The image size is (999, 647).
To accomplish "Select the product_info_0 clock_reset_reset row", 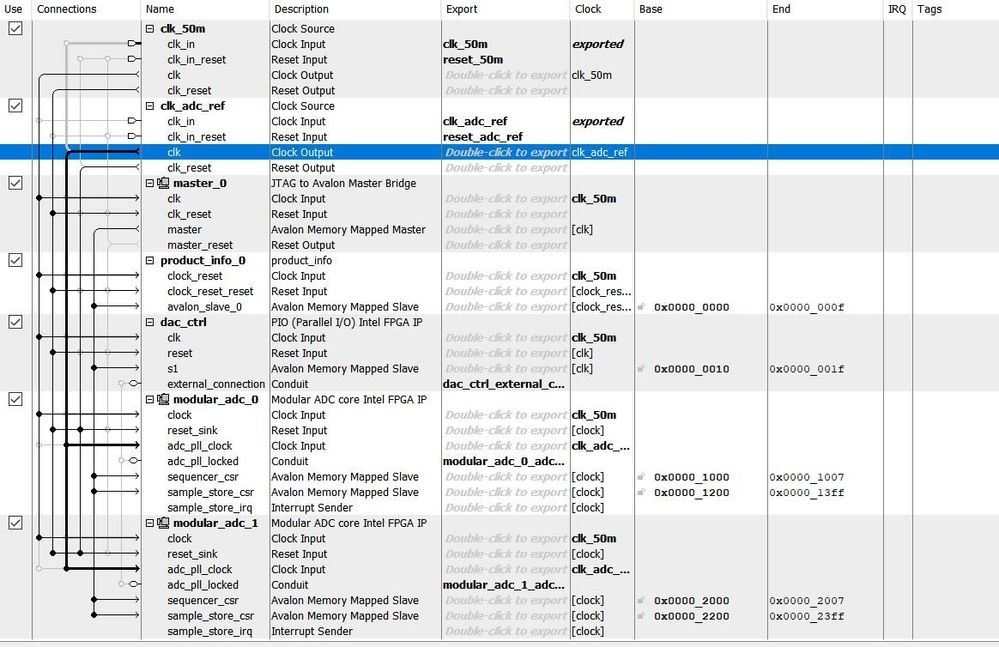I will tap(500, 291).
